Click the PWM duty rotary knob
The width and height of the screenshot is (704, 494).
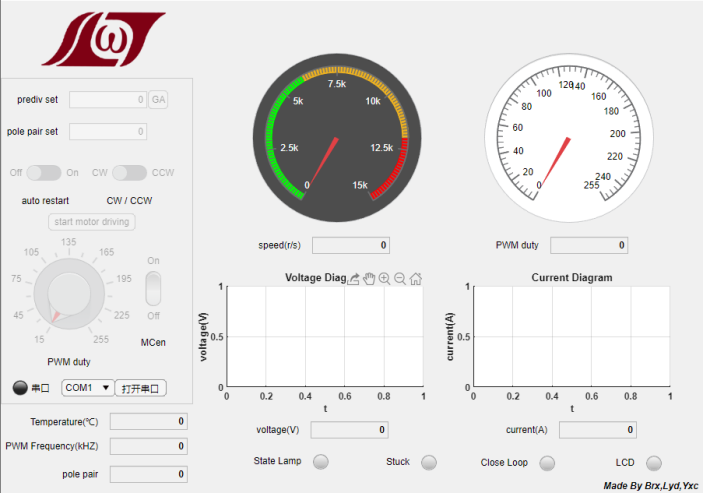[x=69, y=294]
